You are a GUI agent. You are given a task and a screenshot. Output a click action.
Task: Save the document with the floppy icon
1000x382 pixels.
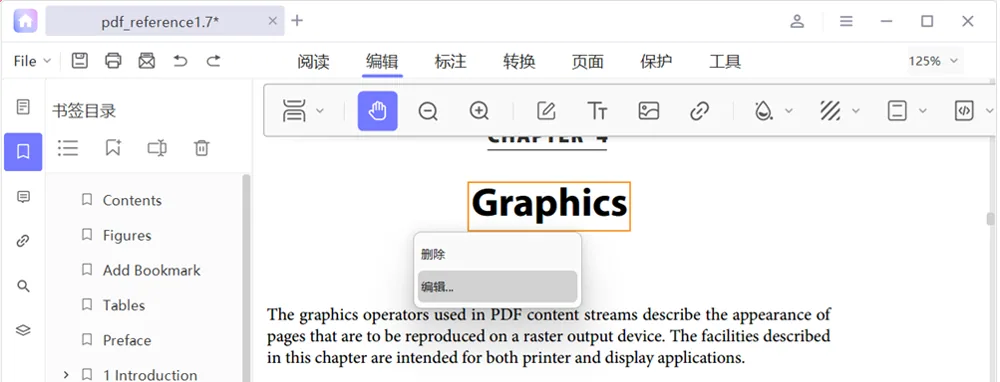[x=80, y=61]
